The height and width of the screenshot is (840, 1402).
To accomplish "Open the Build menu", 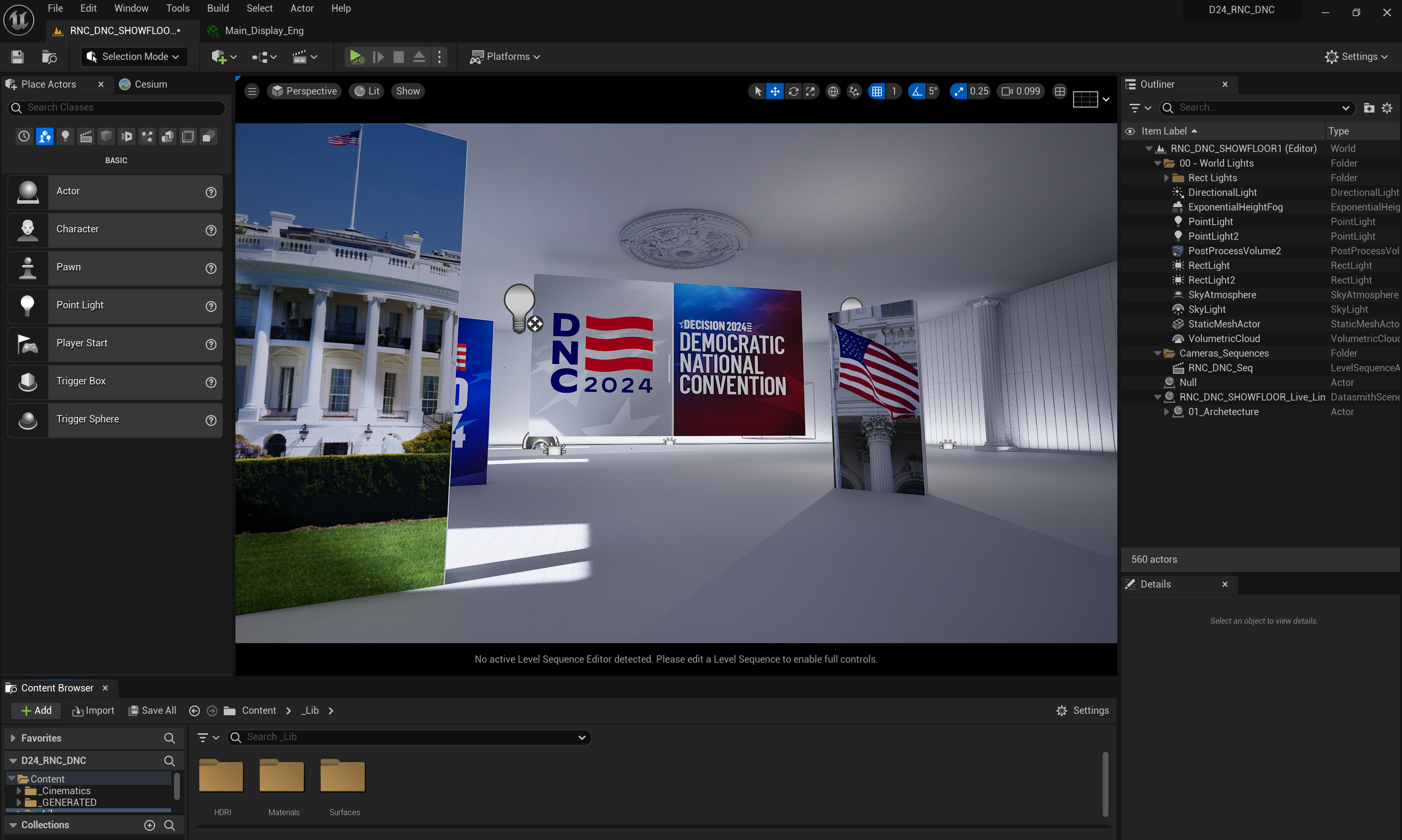I will coord(218,8).
